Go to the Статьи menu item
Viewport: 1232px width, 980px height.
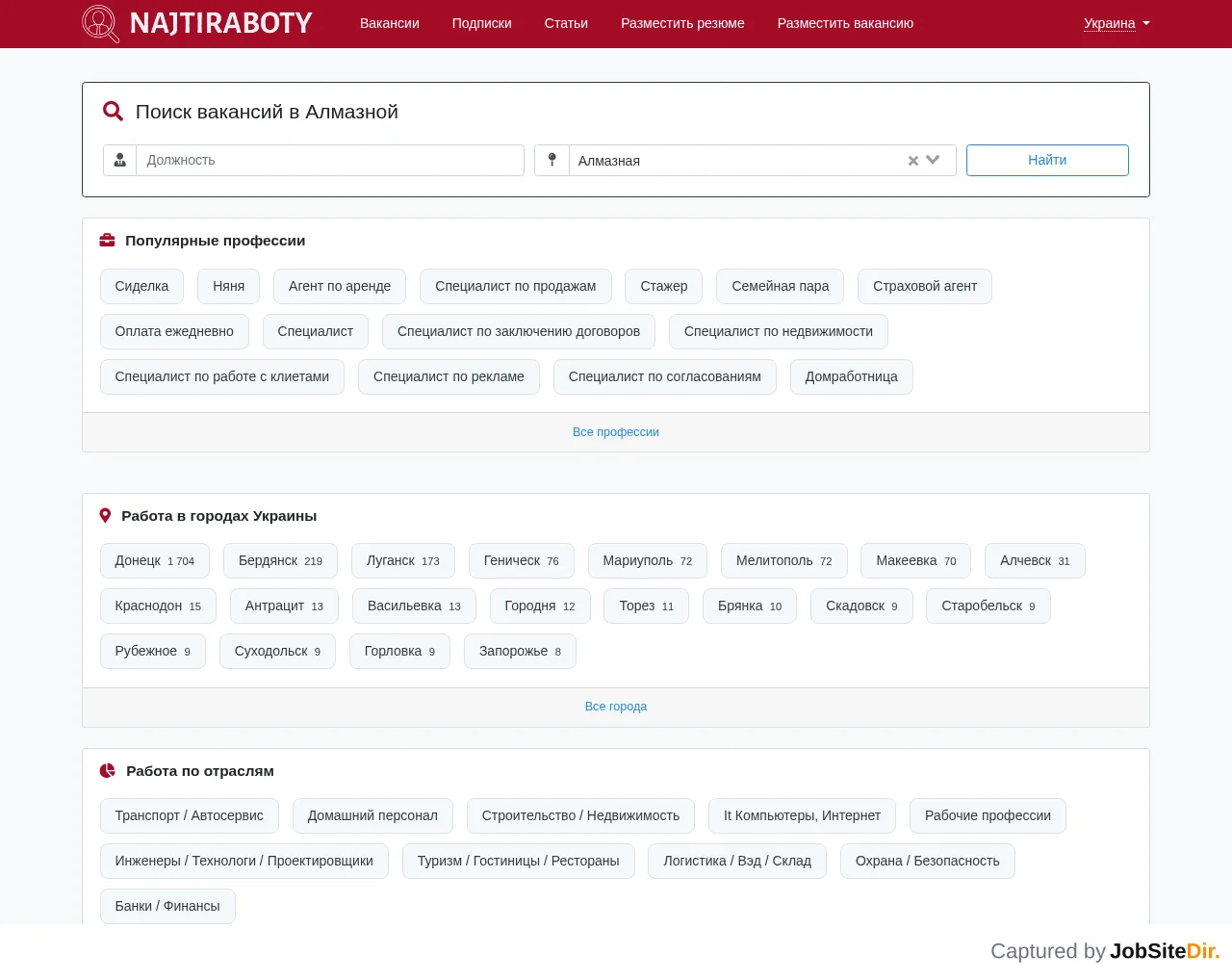point(566,23)
